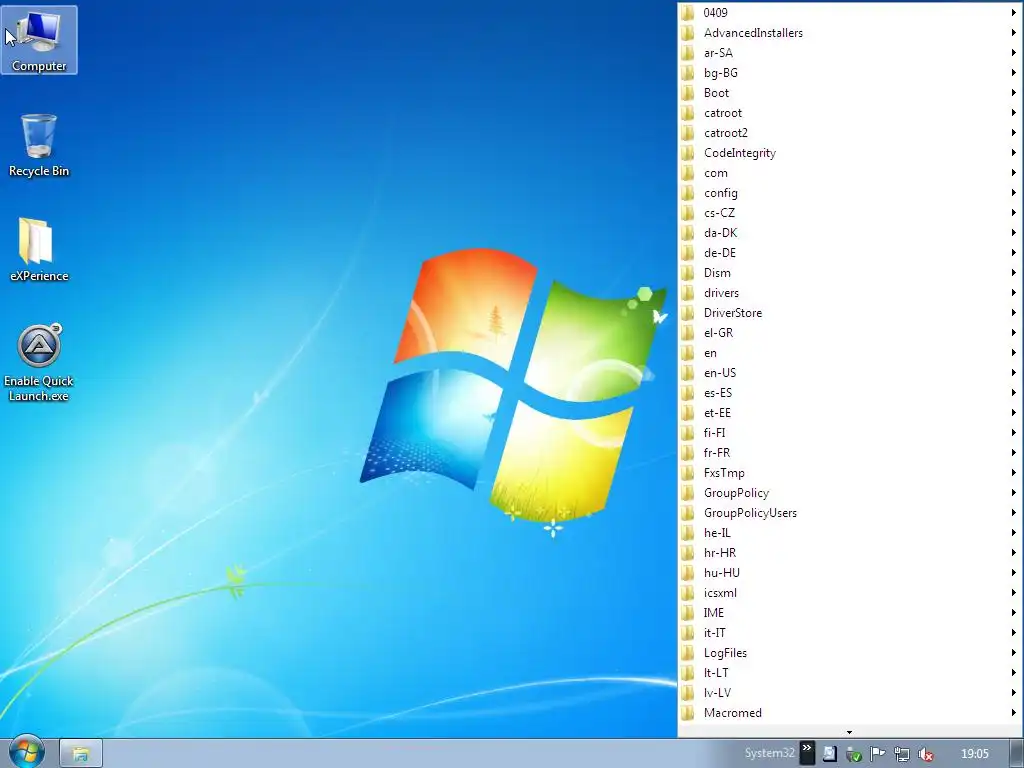Expand the de-DE submenu arrow
1024x768 pixels.
tap(1014, 253)
